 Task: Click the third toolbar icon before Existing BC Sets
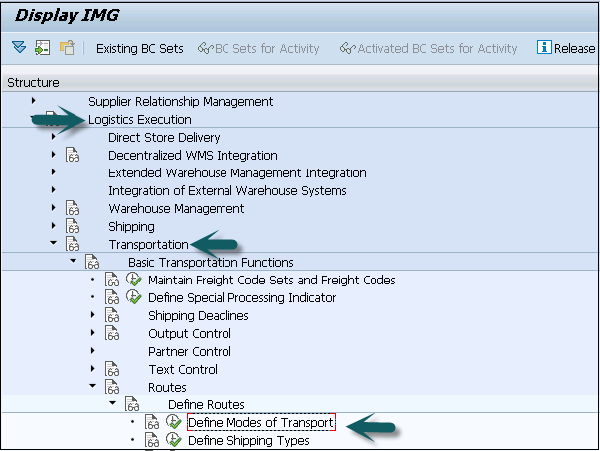click(67, 48)
